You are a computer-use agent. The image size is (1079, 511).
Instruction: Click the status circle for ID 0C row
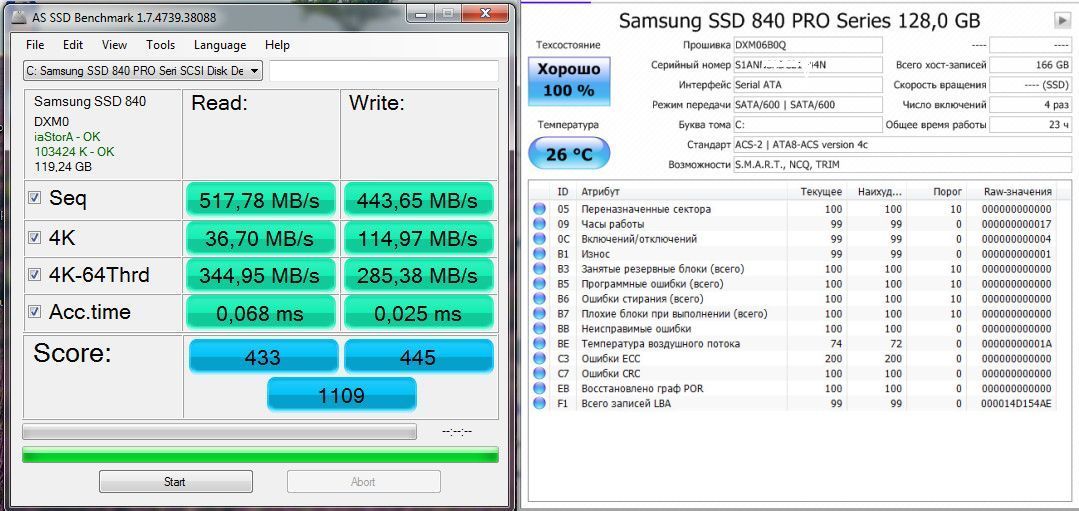tap(539, 239)
